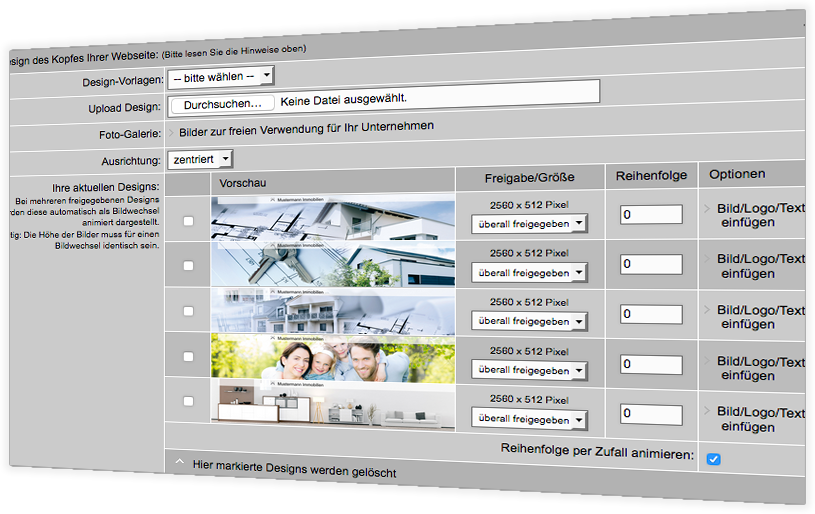Viewport: 815px width, 514px height.
Task: Click Bild/Logo/Text einfügen for keys design
Action: click(760, 266)
